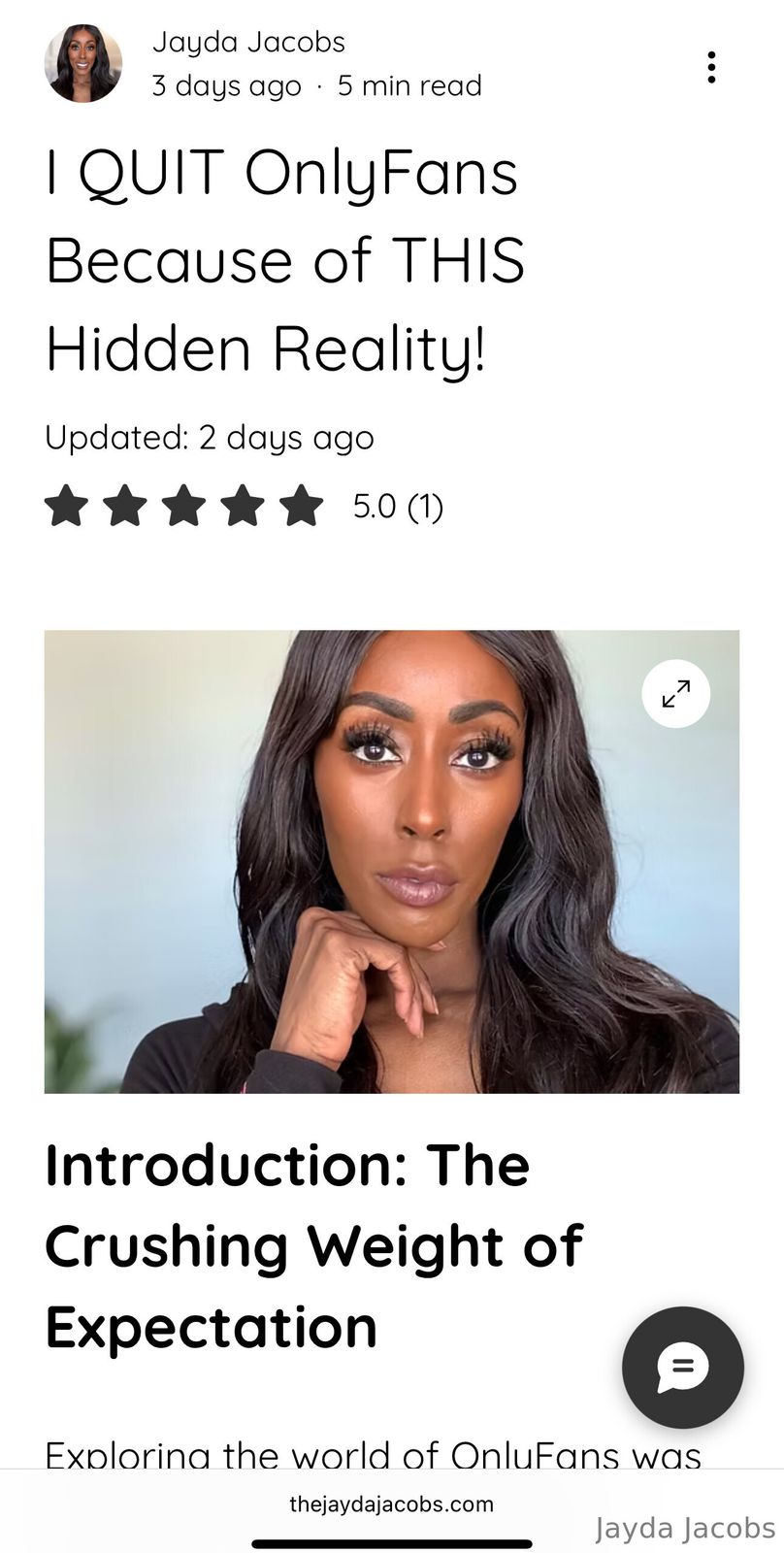Select the first rating star
This screenshot has height=1553, width=784.
[x=66, y=506]
